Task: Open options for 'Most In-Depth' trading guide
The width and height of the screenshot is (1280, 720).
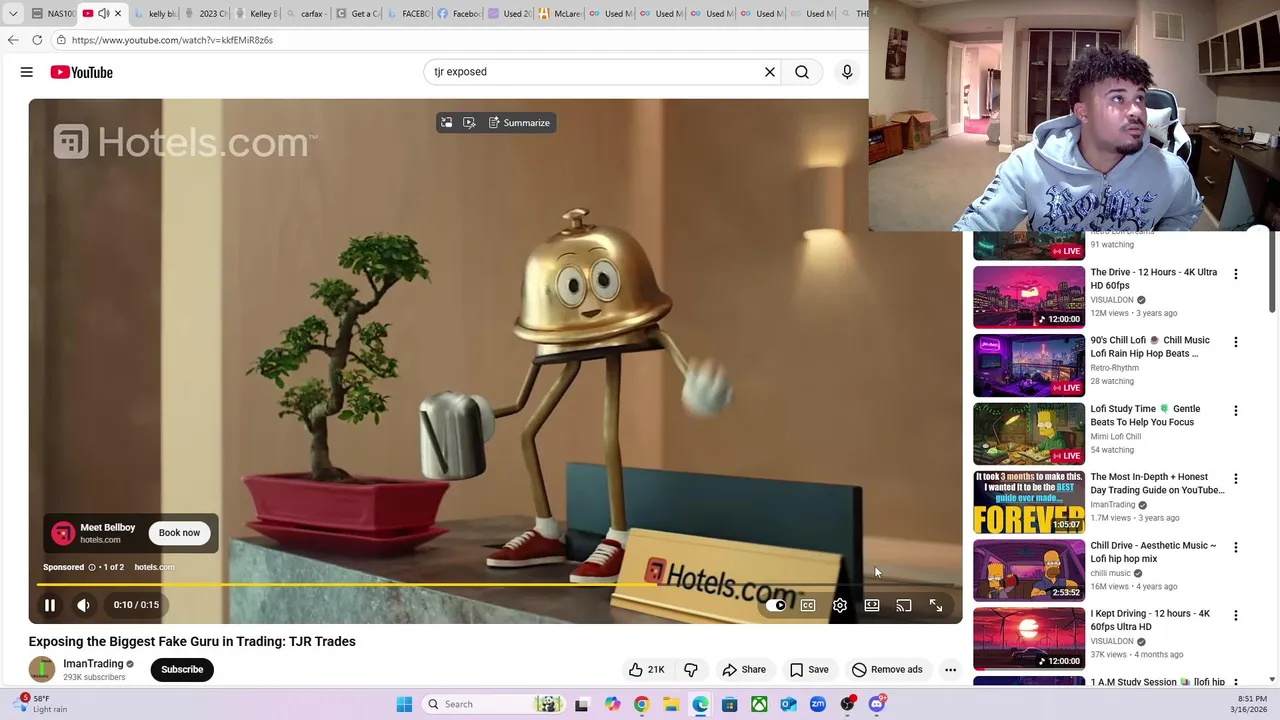Action: coord(1235,479)
